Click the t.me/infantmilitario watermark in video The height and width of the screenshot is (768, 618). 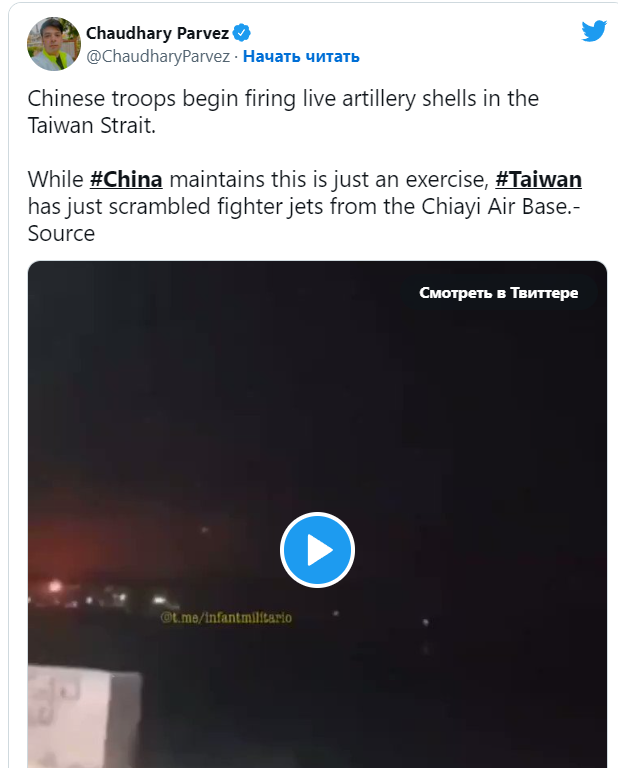(226, 618)
